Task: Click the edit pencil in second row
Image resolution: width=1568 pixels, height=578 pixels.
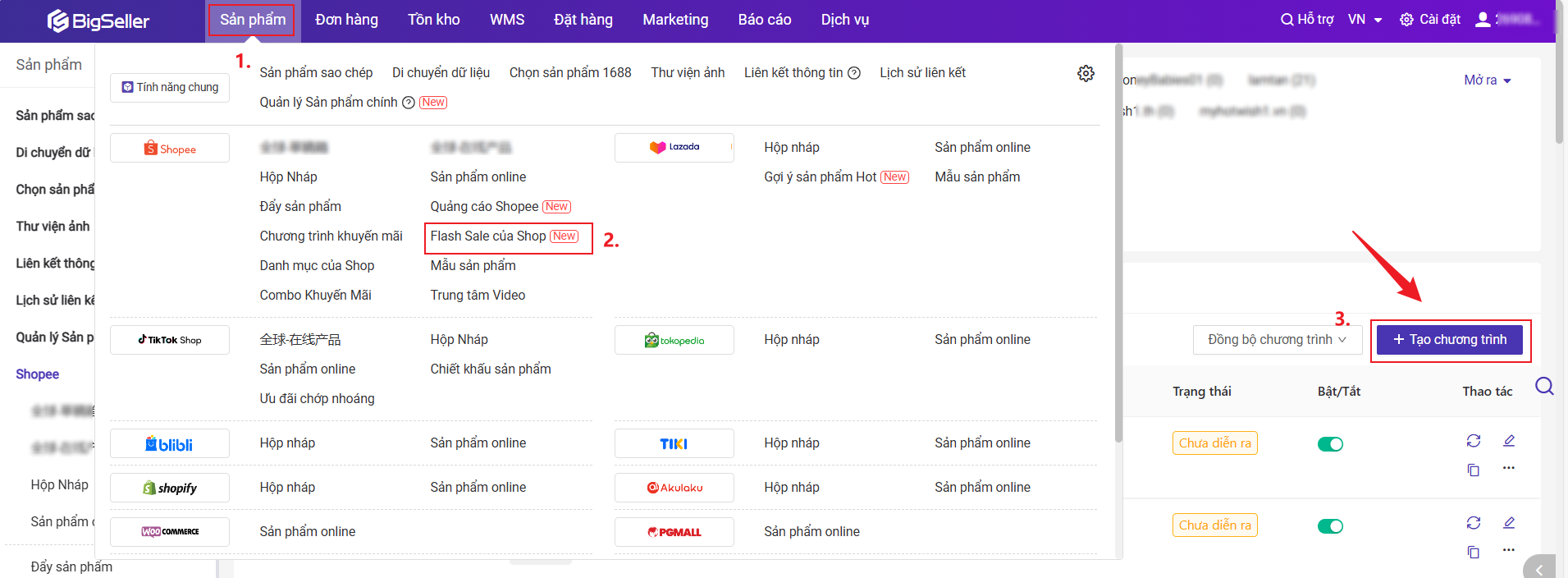Action: pos(1509,523)
